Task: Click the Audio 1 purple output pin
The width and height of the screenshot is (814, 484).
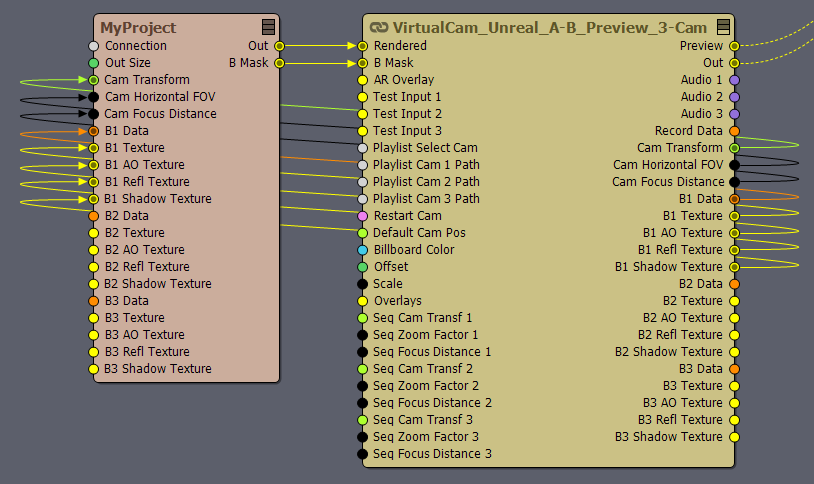Action: click(x=734, y=80)
